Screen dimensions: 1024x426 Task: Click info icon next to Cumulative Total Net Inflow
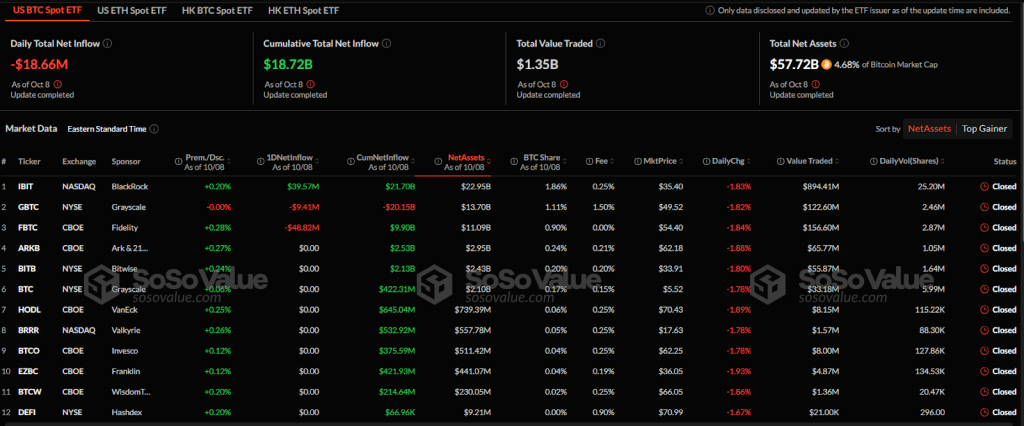[x=386, y=44]
